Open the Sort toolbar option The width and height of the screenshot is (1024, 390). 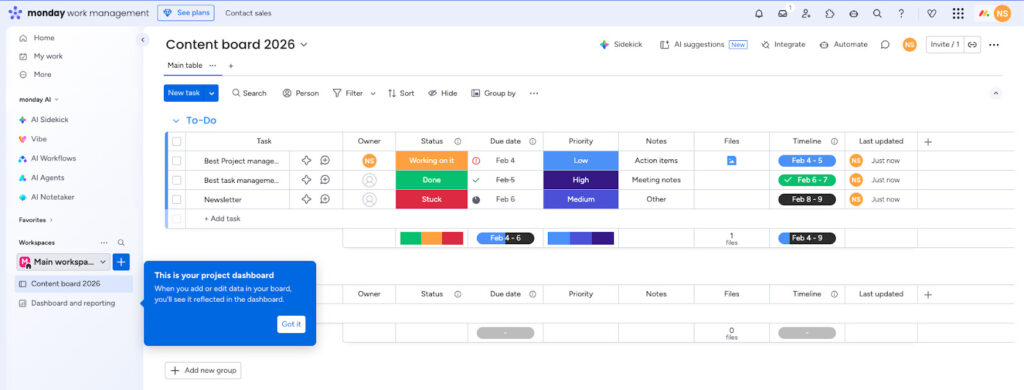401,93
